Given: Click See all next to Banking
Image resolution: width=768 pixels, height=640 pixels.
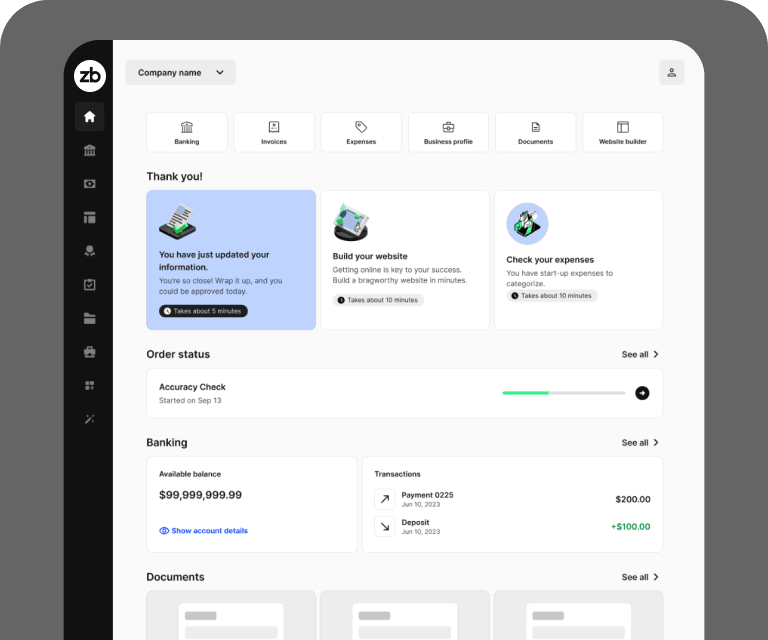Looking at the screenshot, I should (640, 443).
